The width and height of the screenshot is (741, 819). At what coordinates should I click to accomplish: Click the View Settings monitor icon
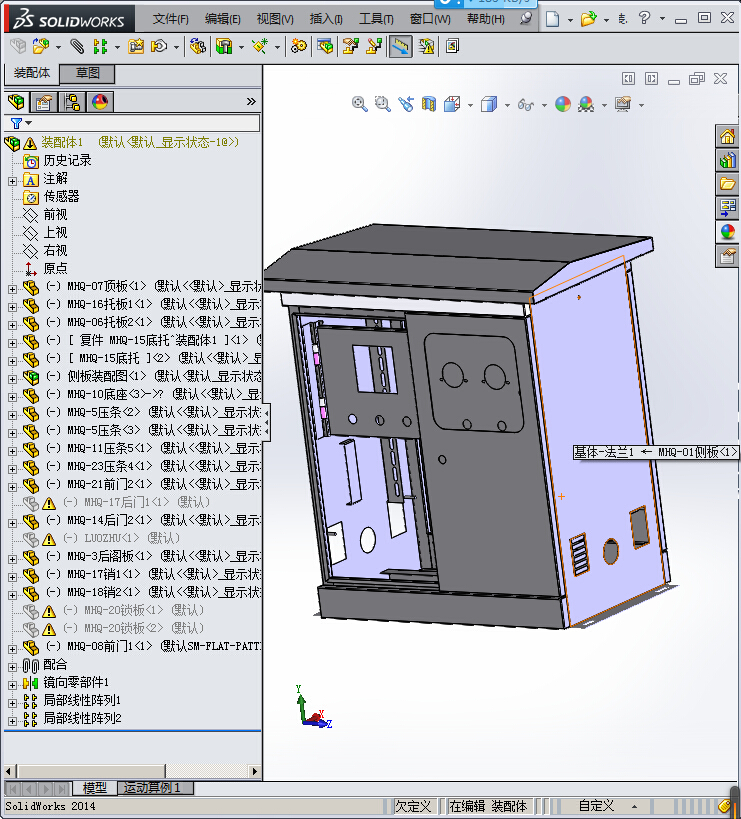(622, 104)
